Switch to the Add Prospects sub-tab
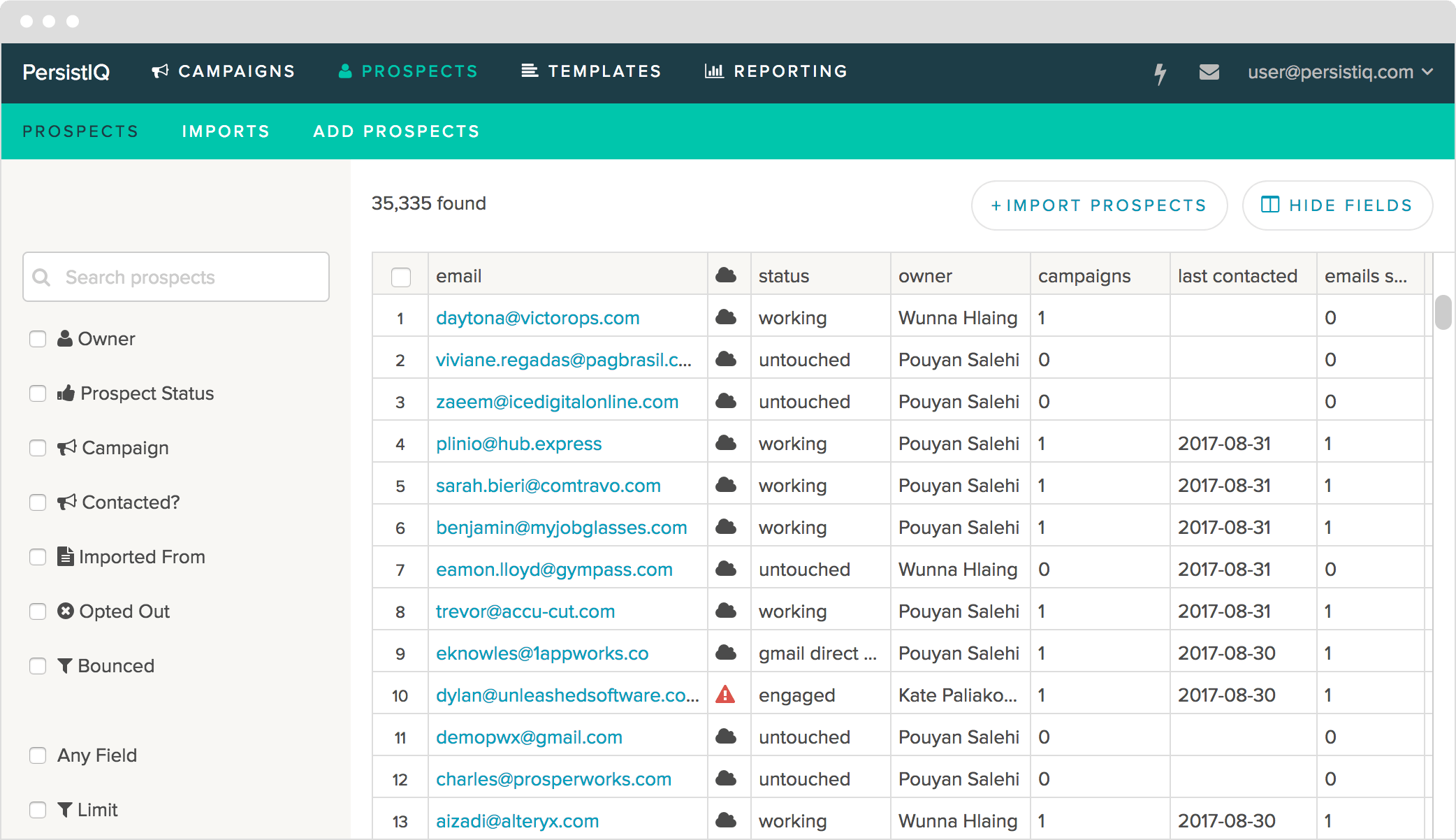 pos(397,131)
